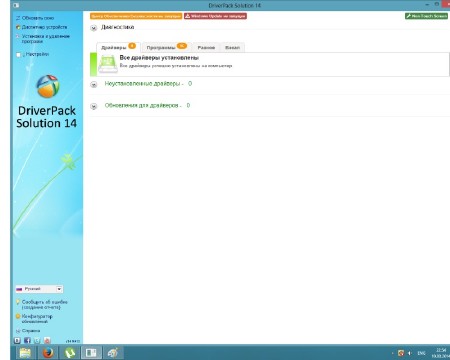
Task: Open File Explorer from the taskbar
Action: tap(25, 353)
